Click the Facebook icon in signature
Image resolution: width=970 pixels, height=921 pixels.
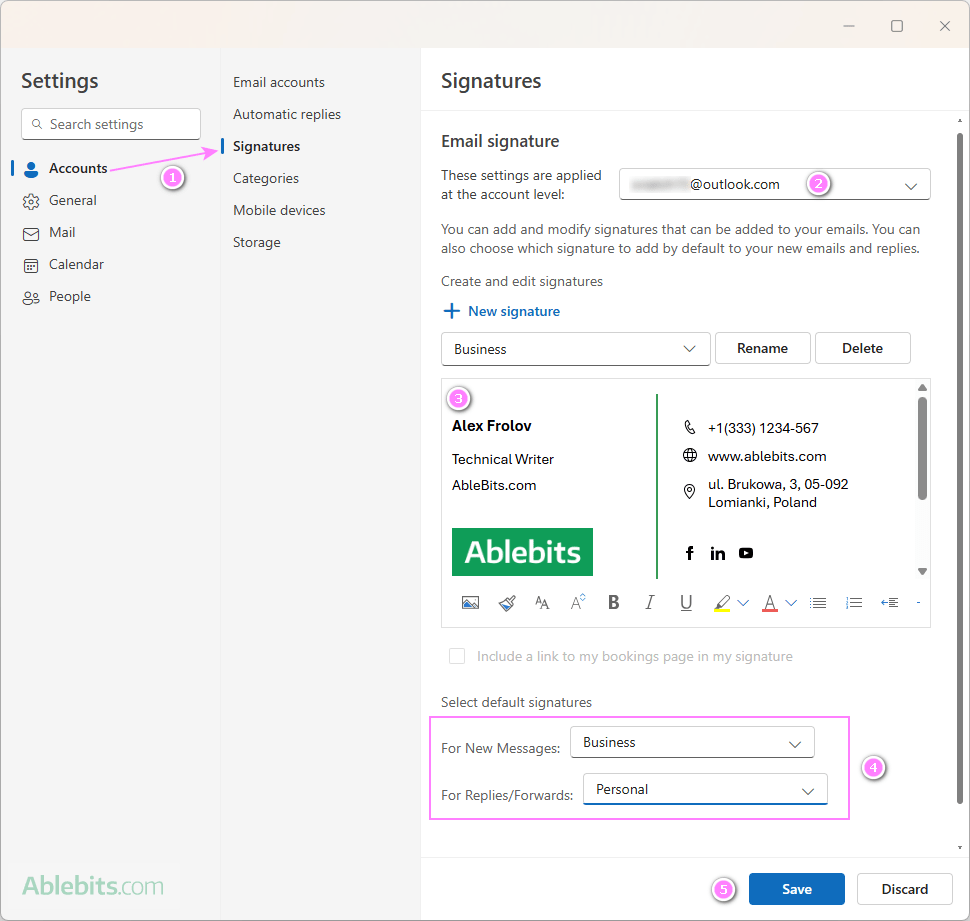pos(690,553)
